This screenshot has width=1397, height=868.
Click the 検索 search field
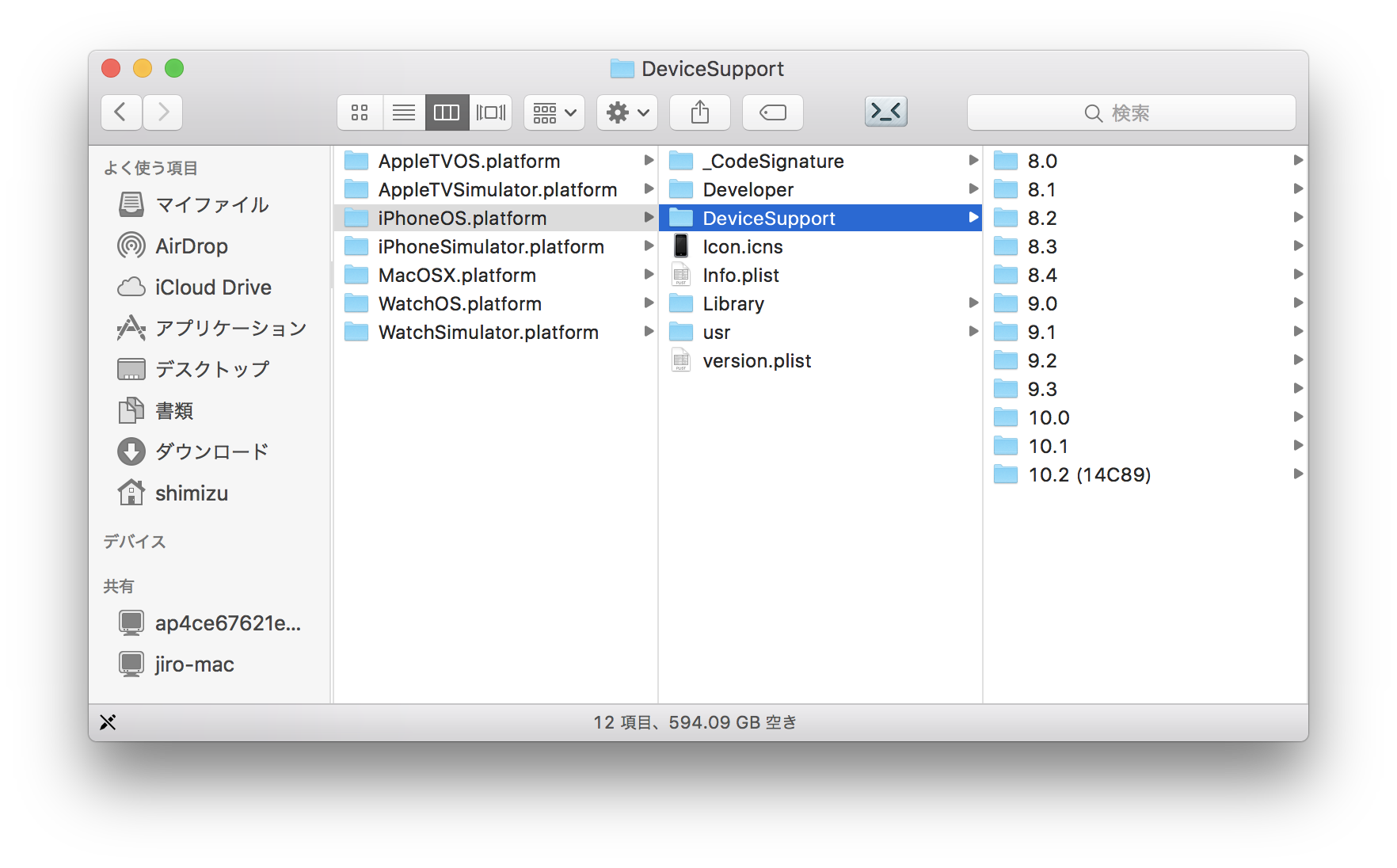[x=1131, y=112]
